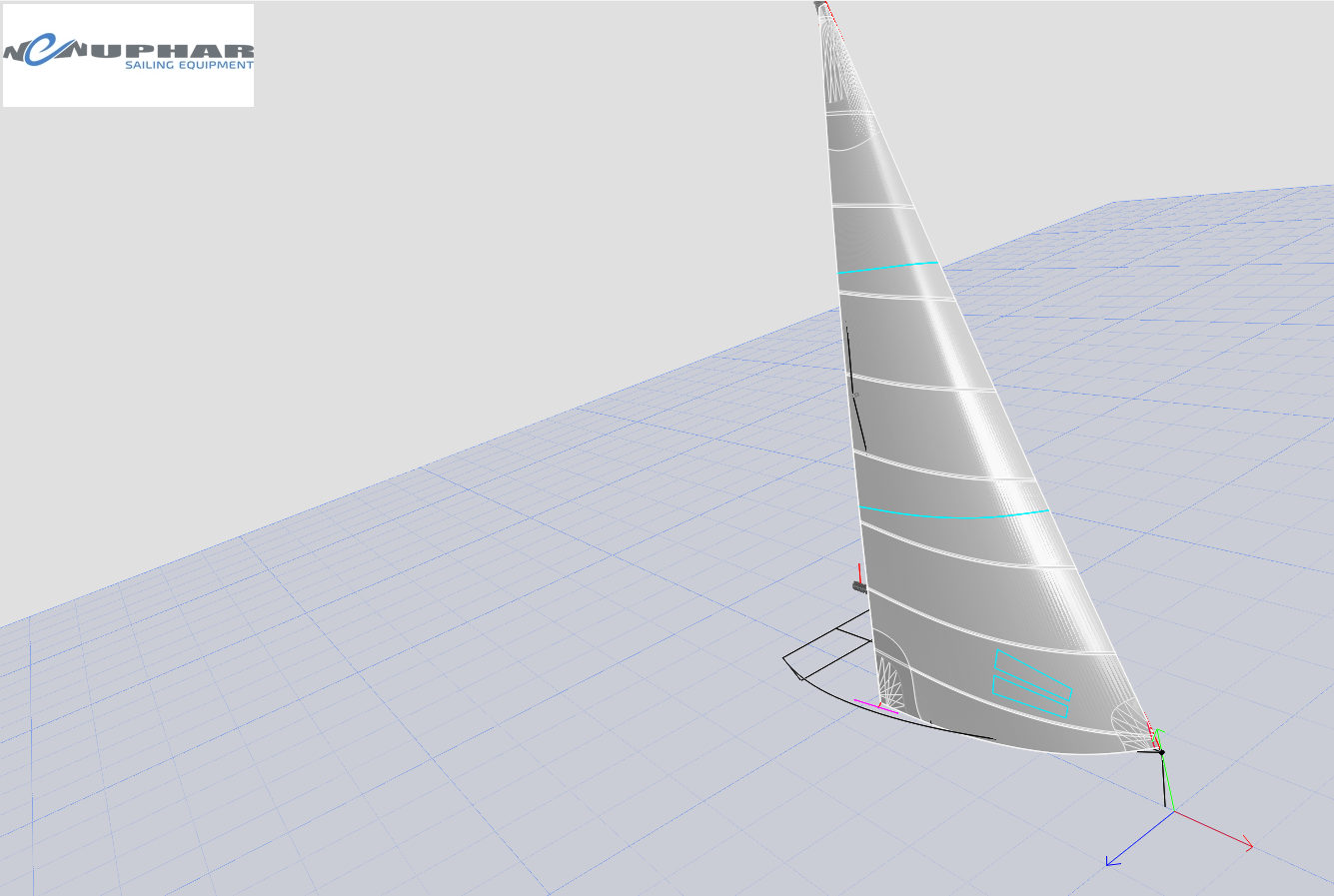Viewport: 1334px width, 896px height.
Task: Click the coordinate axes origin point
Action: pyautogui.click(x=1174, y=811)
